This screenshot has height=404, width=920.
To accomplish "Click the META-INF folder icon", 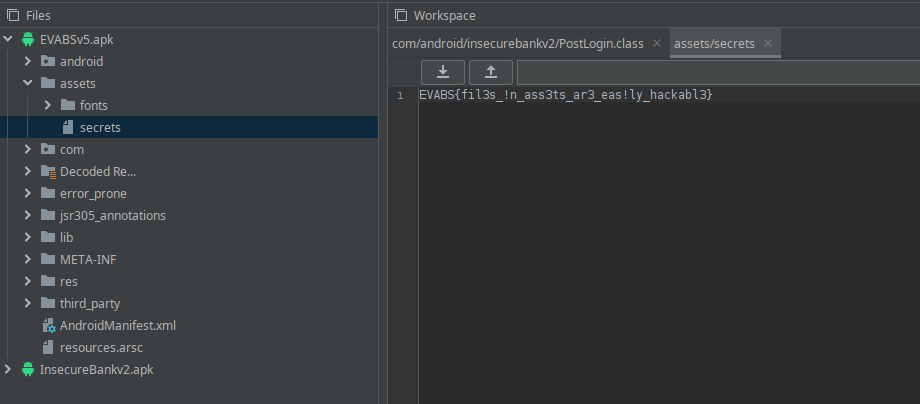I will tap(48, 259).
